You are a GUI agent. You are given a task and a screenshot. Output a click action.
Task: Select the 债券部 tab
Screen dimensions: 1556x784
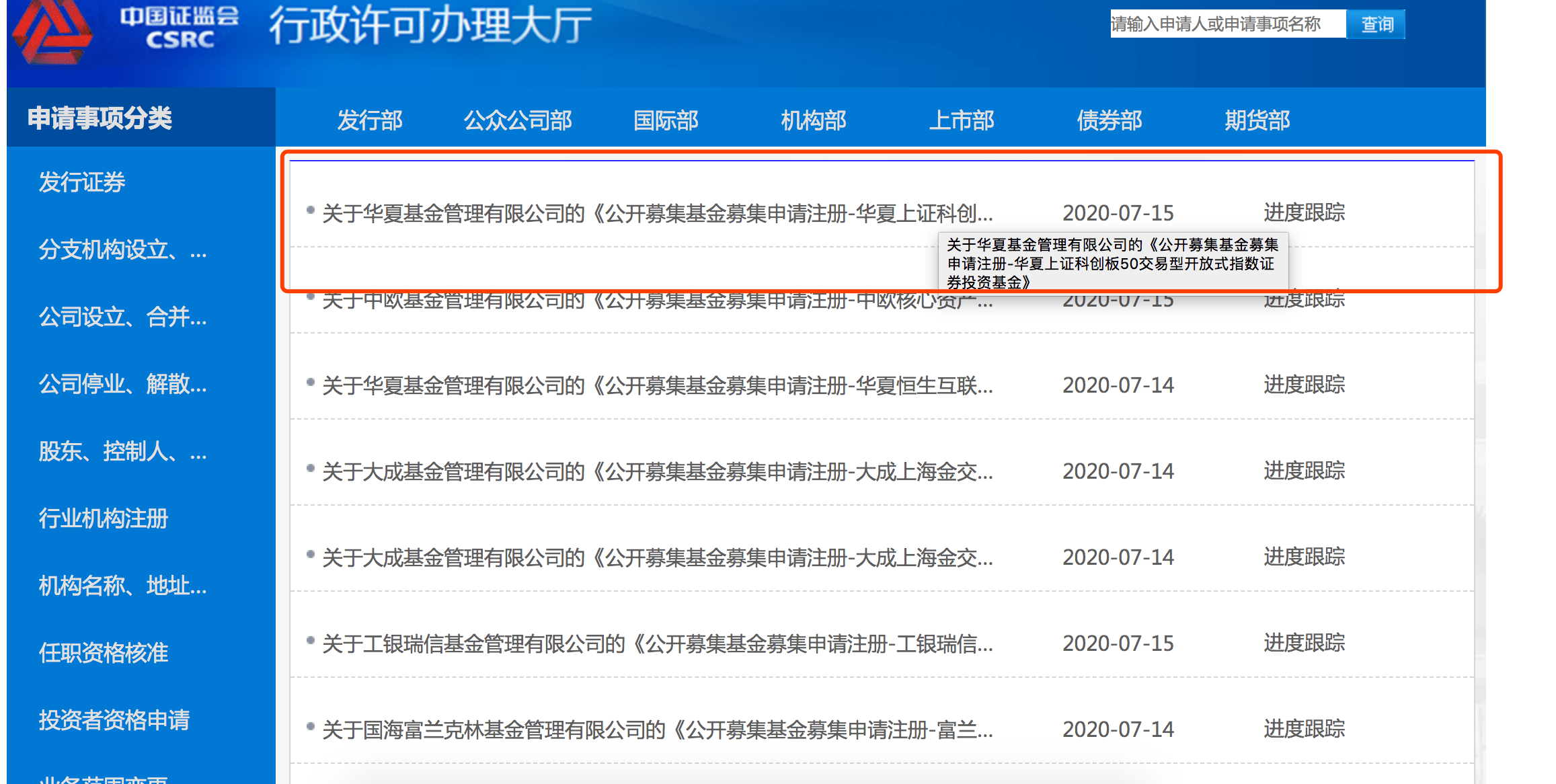[1110, 120]
